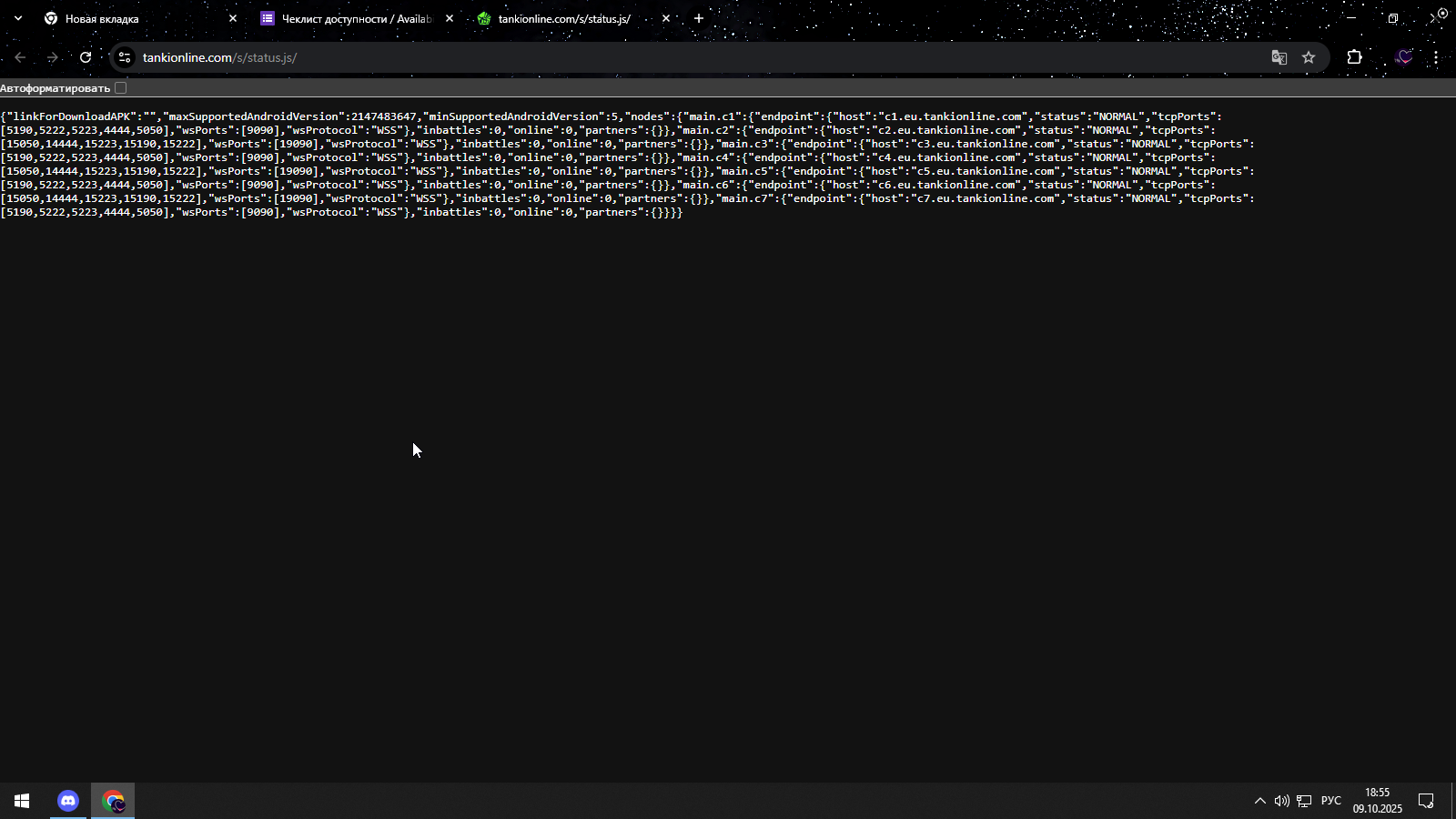
Task: Switch the РУС keyboard language indicator
Action: 1331,801
